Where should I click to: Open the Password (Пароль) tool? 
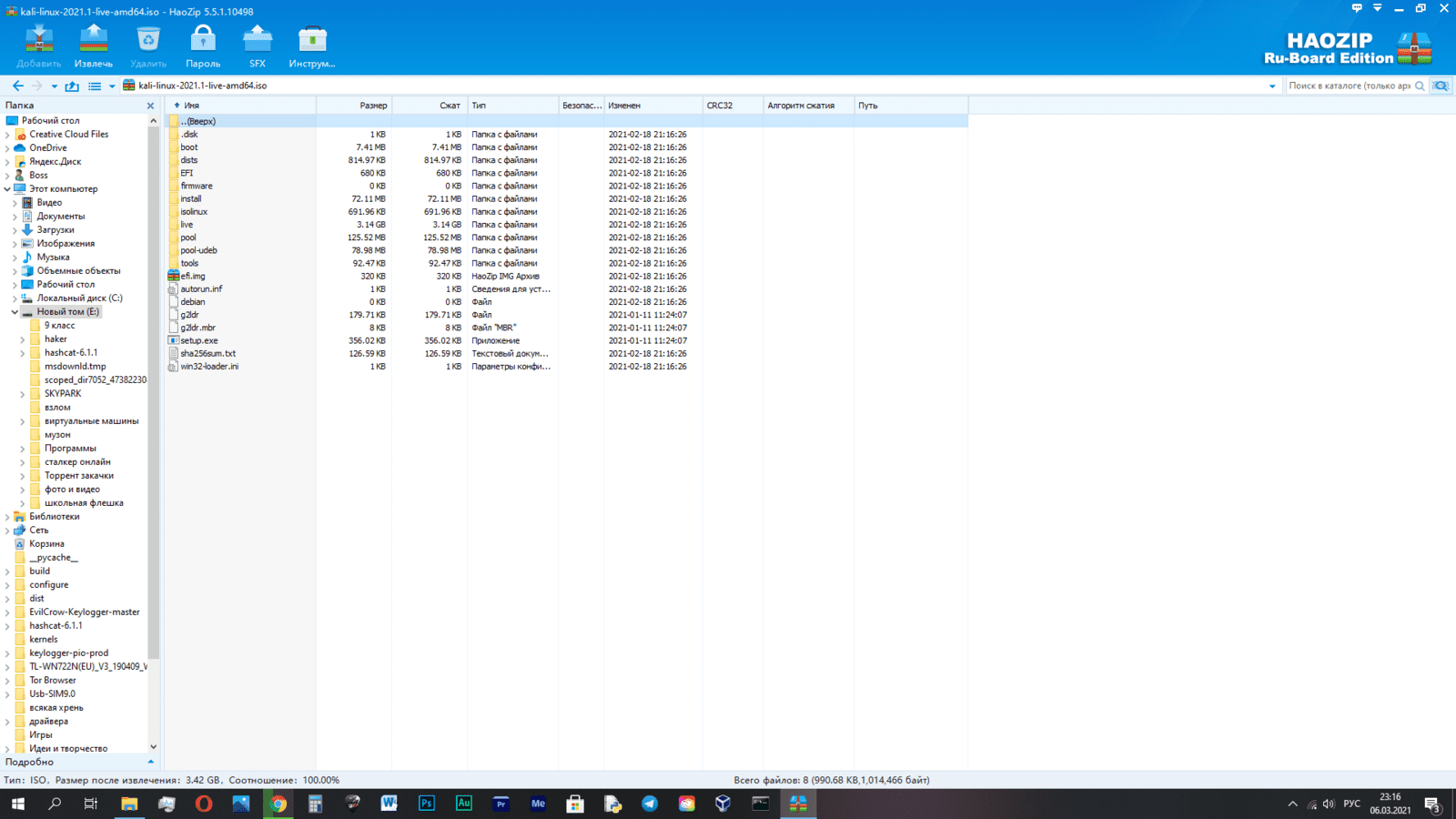(x=203, y=46)
